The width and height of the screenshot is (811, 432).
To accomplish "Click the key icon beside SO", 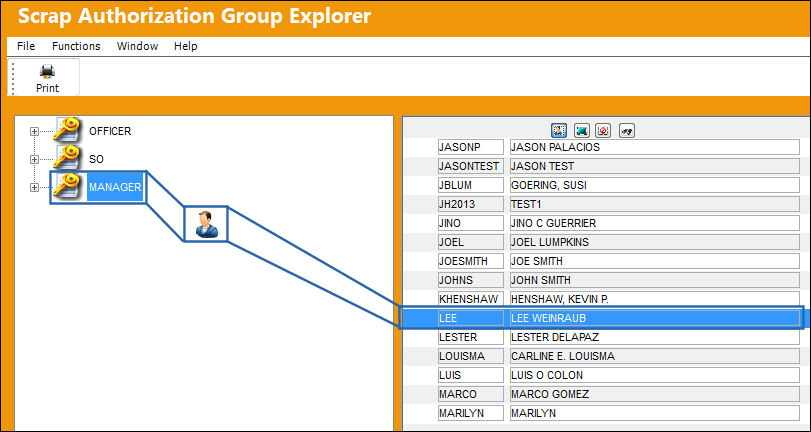I will (x=67, y=158).
